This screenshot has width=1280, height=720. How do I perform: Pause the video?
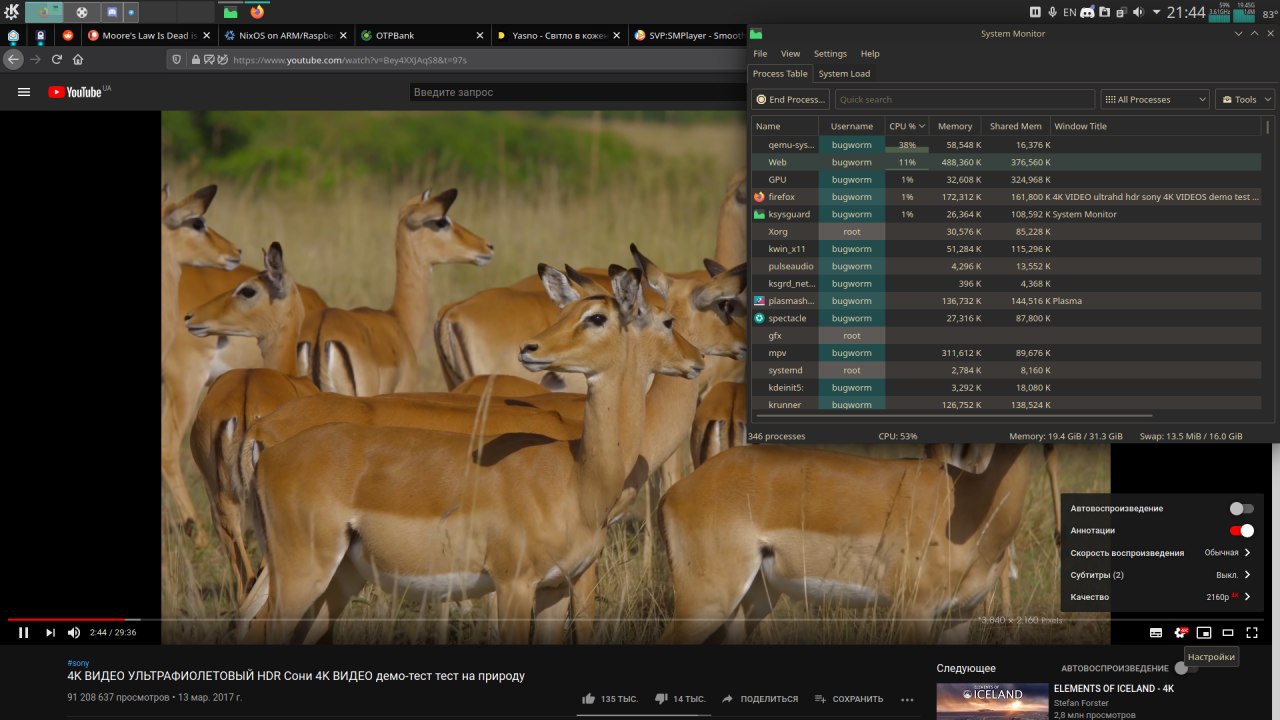[23, 632]
